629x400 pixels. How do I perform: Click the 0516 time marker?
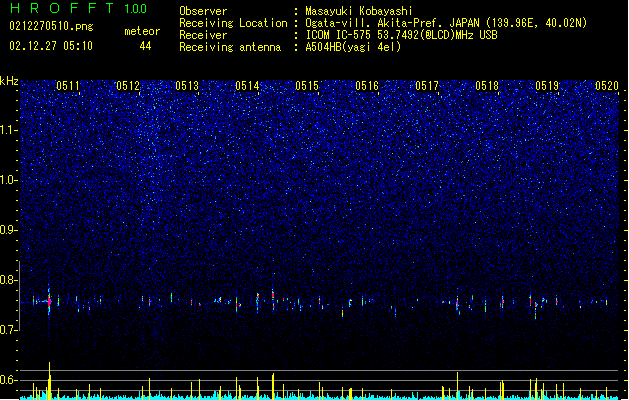367,85
